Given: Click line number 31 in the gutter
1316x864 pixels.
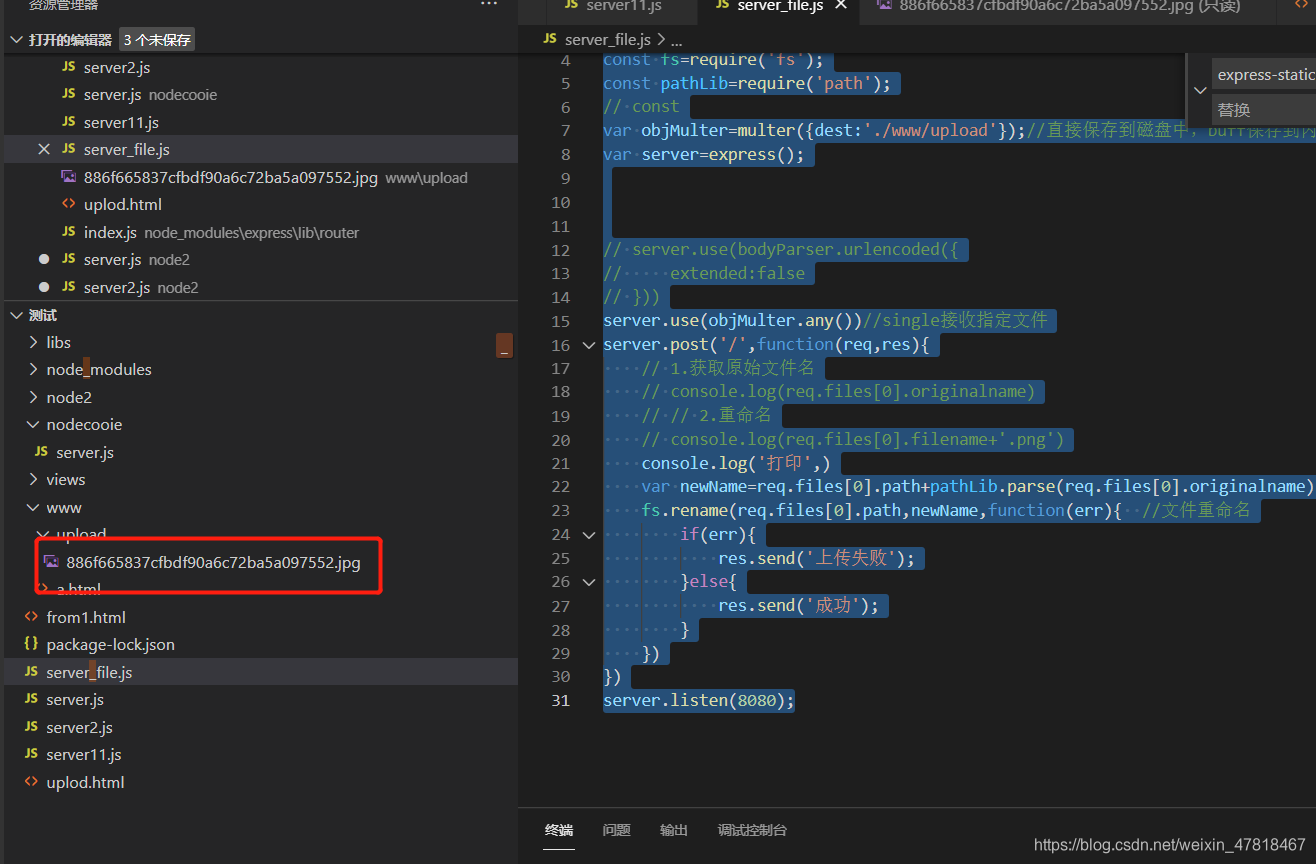Looking at the screenshot, I should click(559, 700).
